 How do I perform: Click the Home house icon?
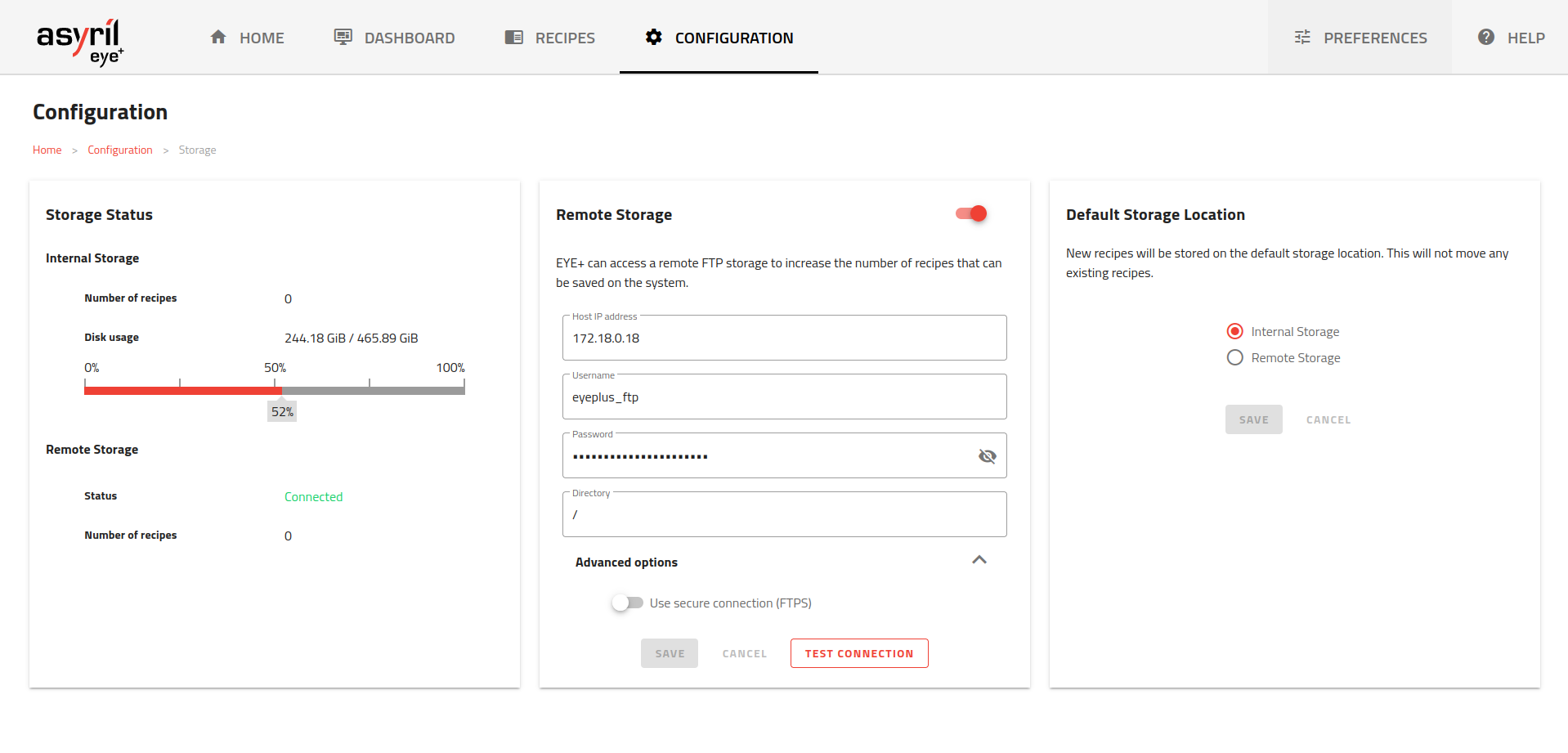coord(218,38)
